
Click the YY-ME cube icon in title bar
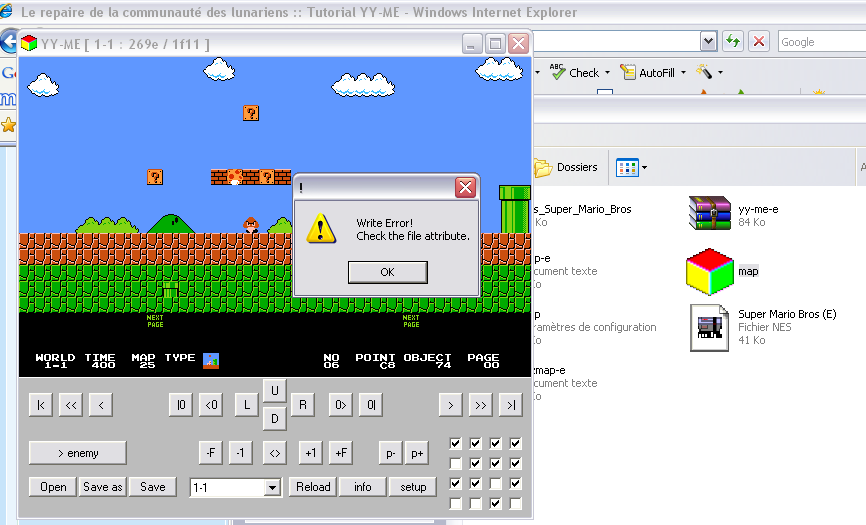tap(29, 43)
